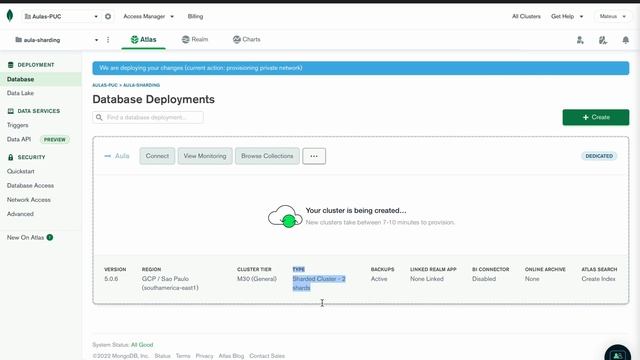Click the Create Index link
Viewport: 640px width, 360px height.
click(x=598, y=279)
